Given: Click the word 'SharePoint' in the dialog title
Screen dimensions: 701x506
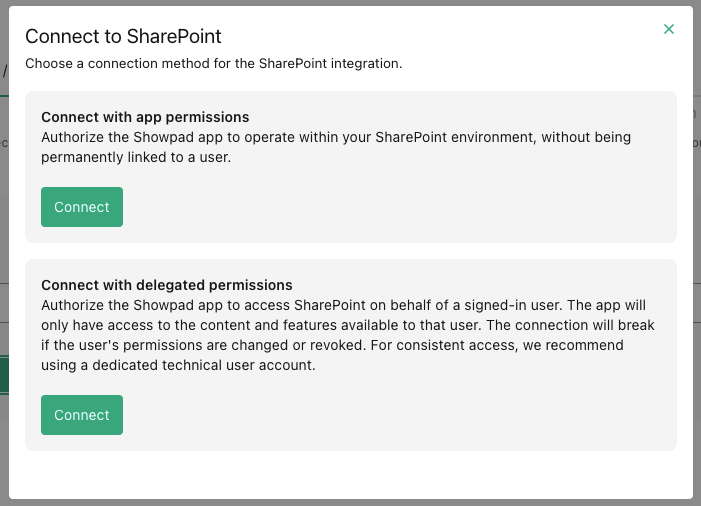Looking at the screenshot, I should [173, 36].
